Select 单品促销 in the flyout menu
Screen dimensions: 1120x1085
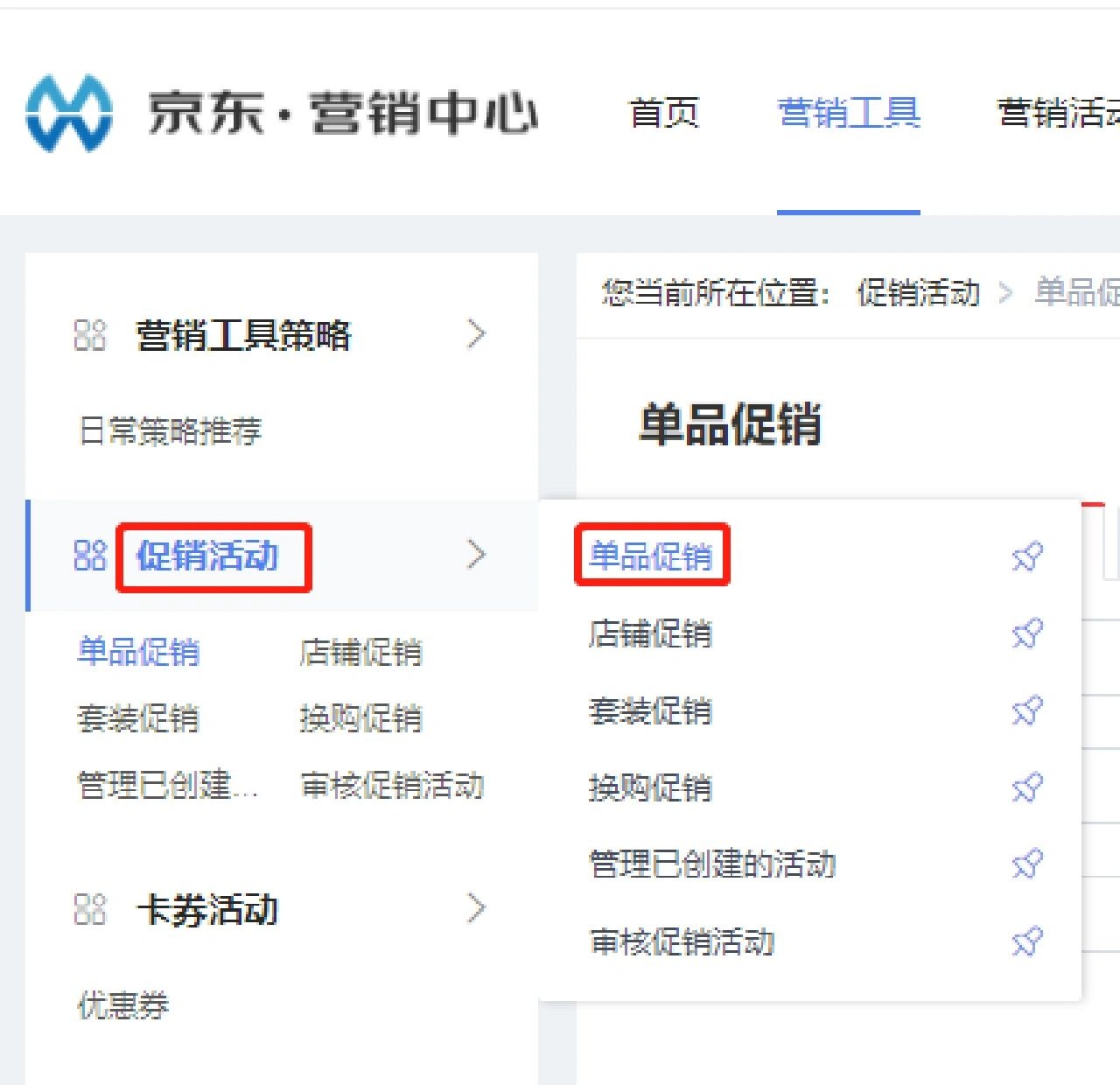click(x=651, y=556)
